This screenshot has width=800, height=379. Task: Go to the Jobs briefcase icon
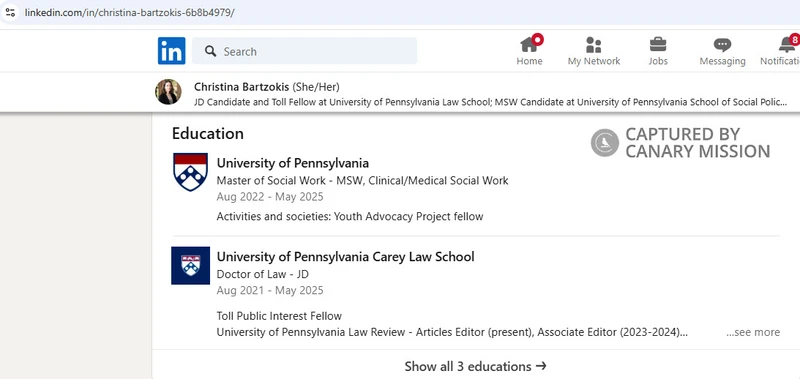[658, 44]
